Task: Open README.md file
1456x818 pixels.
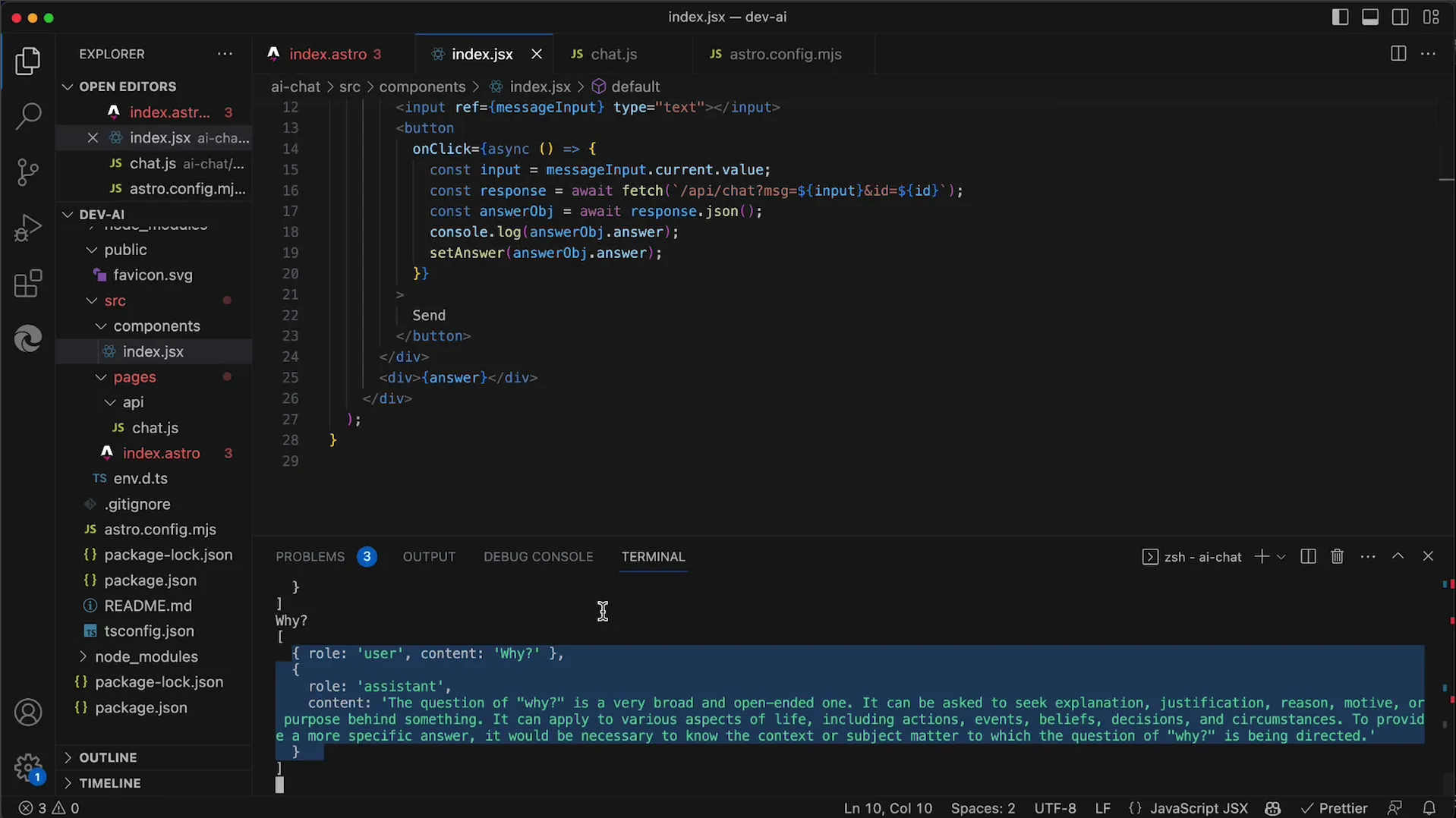Action: click(147, 606)
